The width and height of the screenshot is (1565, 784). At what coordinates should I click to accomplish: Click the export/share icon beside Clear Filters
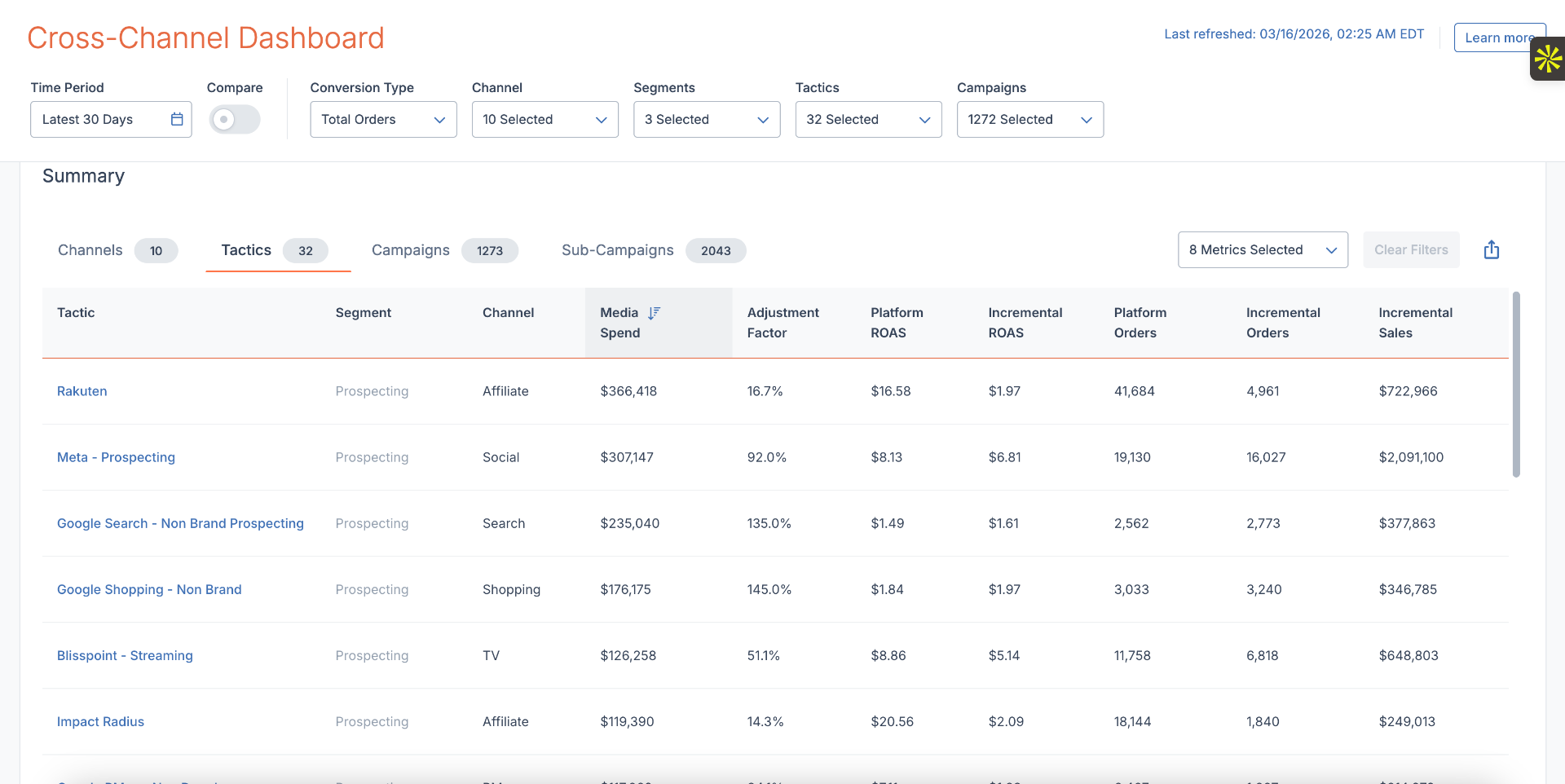coord(1492,249)
